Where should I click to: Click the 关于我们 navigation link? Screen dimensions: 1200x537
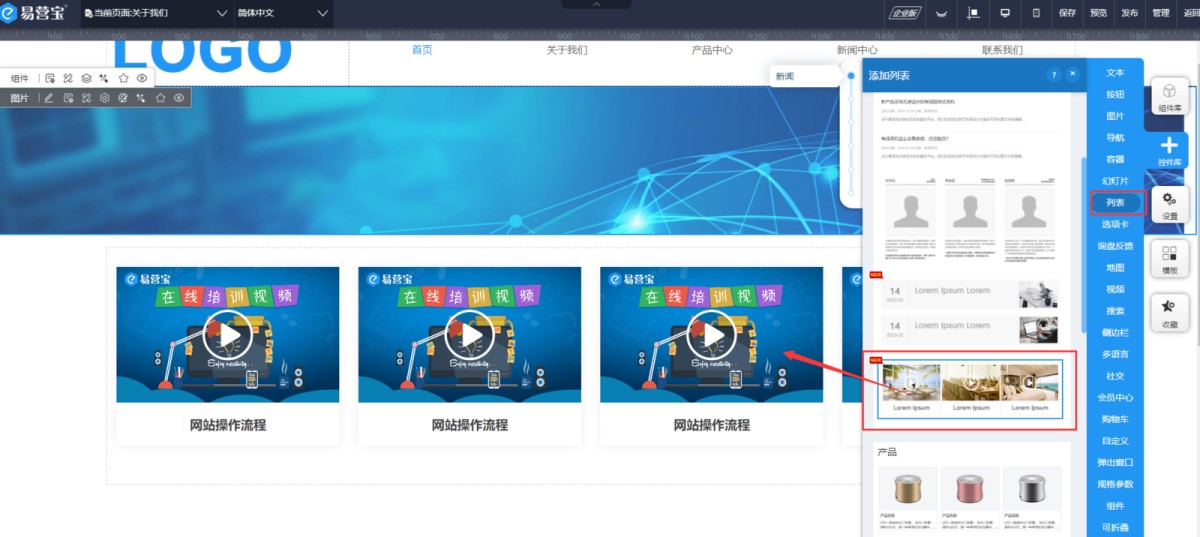567,50
